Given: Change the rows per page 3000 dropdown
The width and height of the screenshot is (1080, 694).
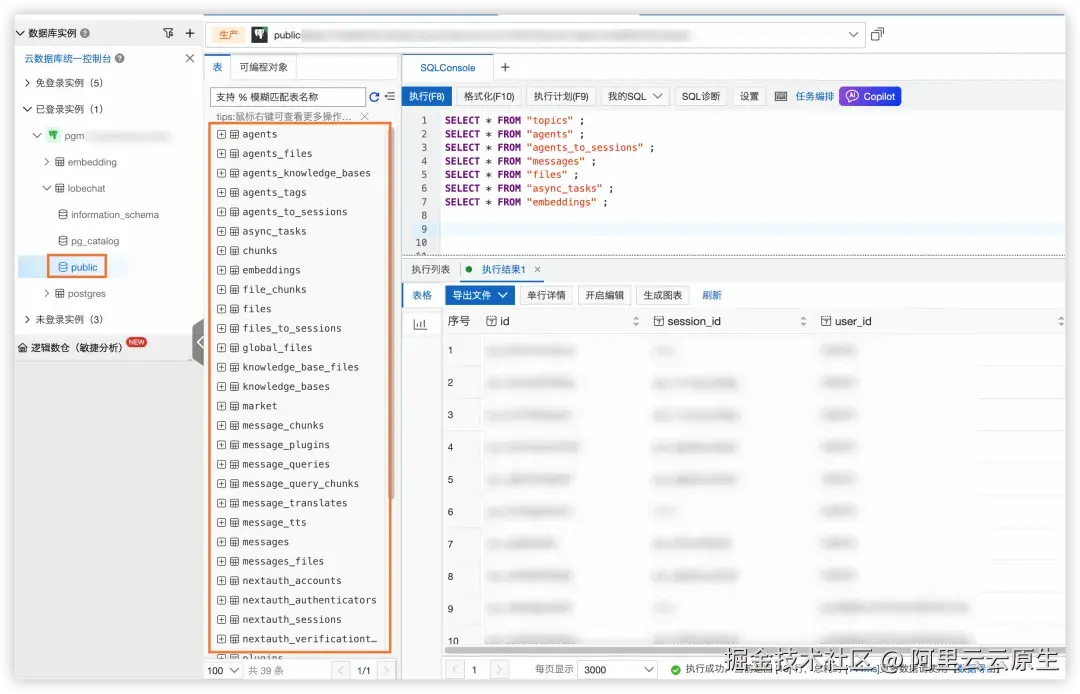Looking at the screenshot, I should coord(617,669).
